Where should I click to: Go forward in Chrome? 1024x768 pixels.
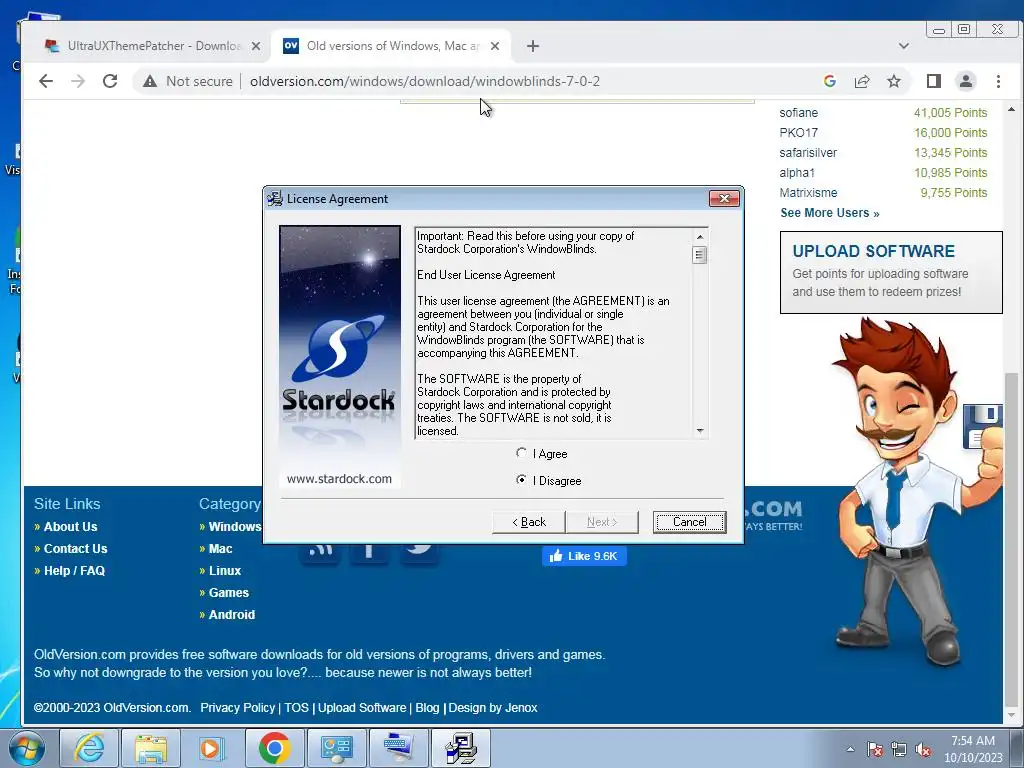coord(78,81)
